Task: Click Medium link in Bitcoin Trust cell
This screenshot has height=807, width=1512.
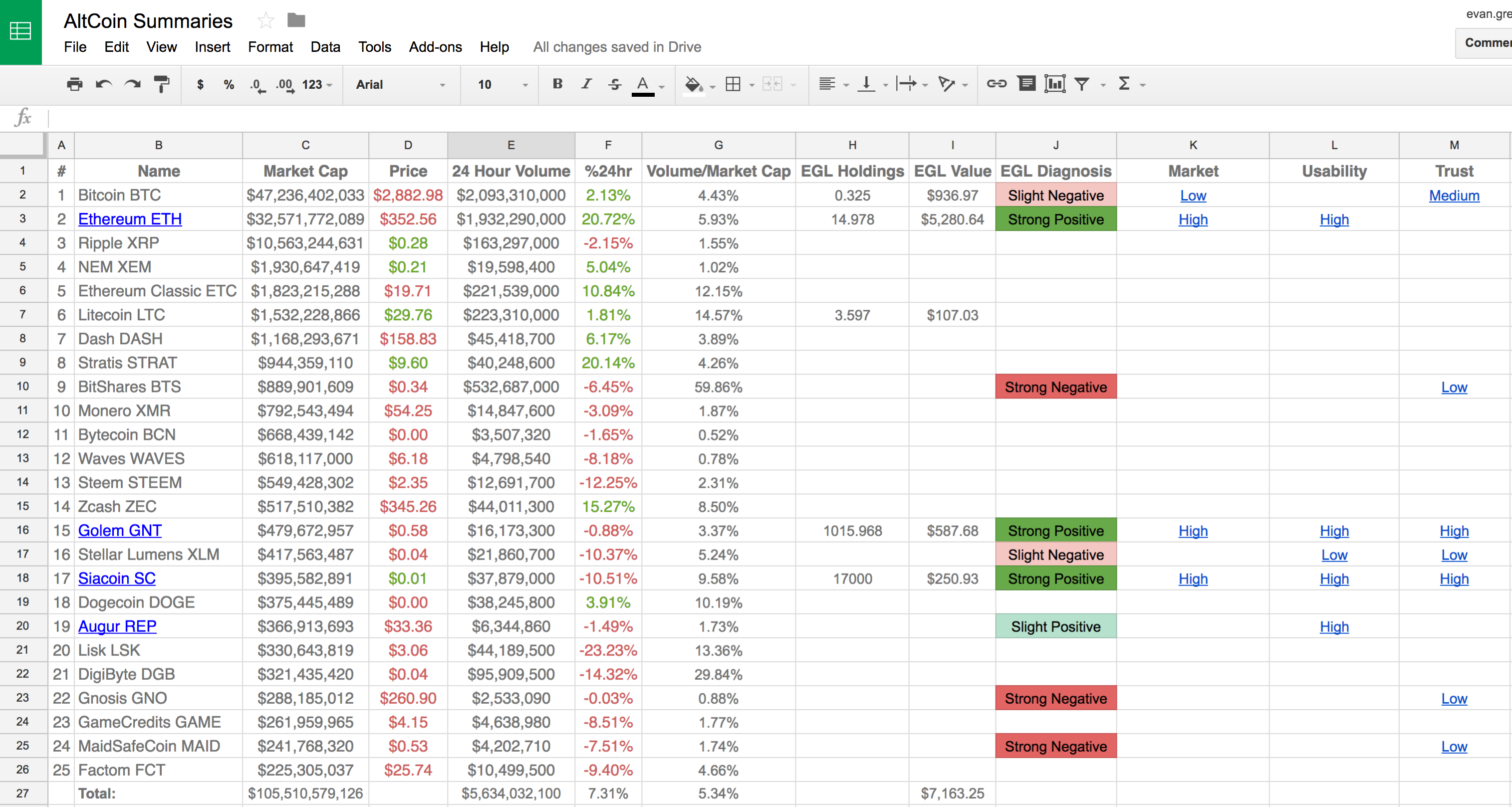Action: [1454, 196]
